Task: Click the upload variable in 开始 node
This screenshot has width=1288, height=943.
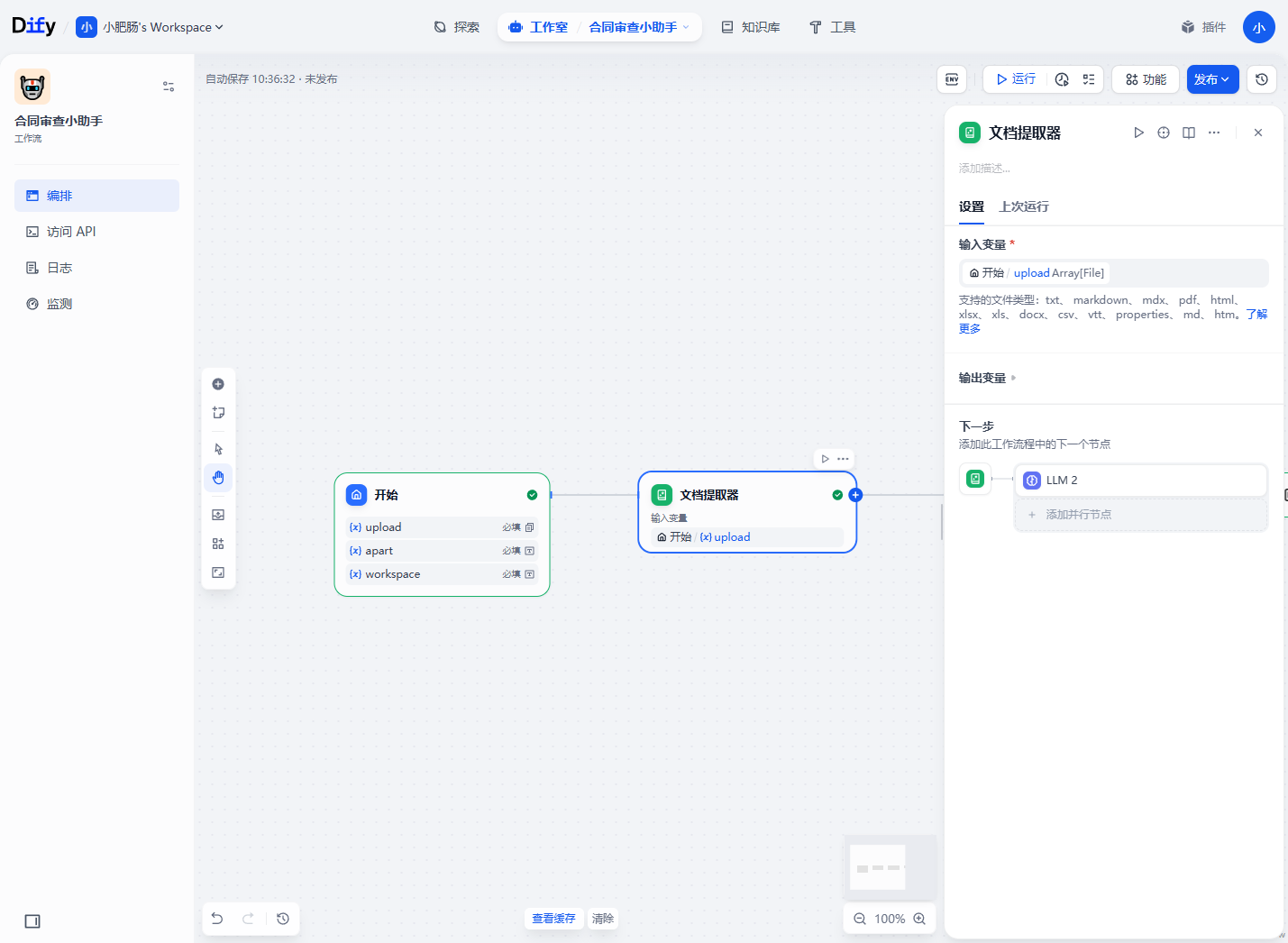Action: [442, 527]
